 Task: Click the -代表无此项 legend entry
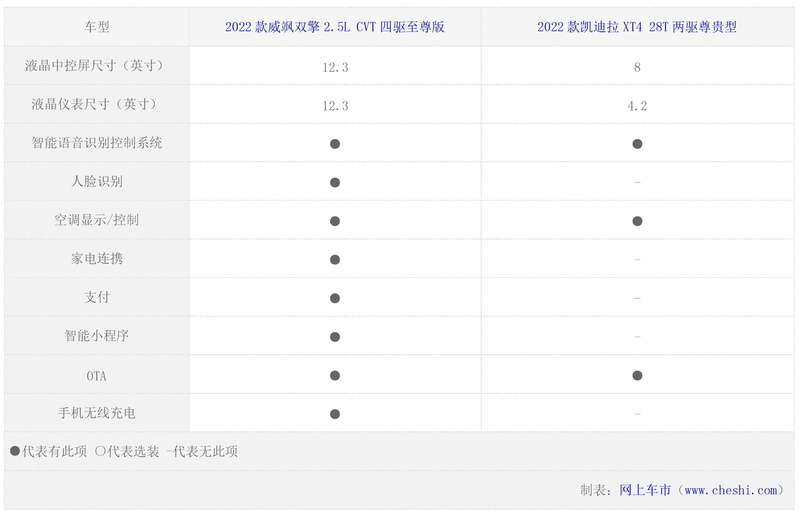point(202,451)
